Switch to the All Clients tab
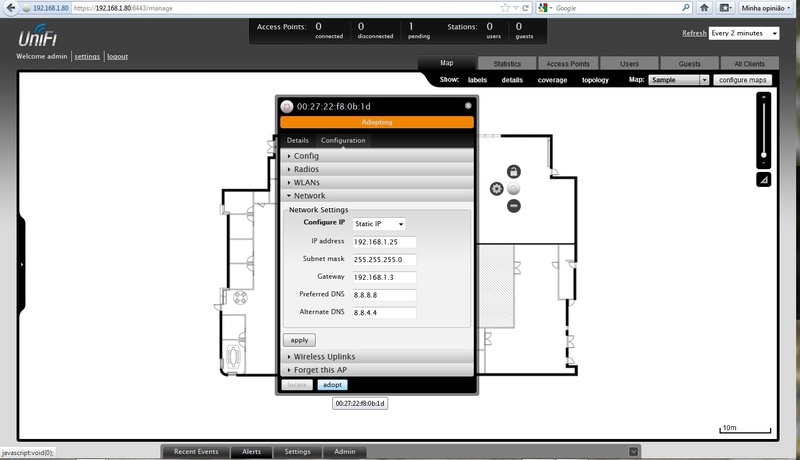The width and height of the screenshot is (800, 460). pyautogui.click(x=749, y=64)
